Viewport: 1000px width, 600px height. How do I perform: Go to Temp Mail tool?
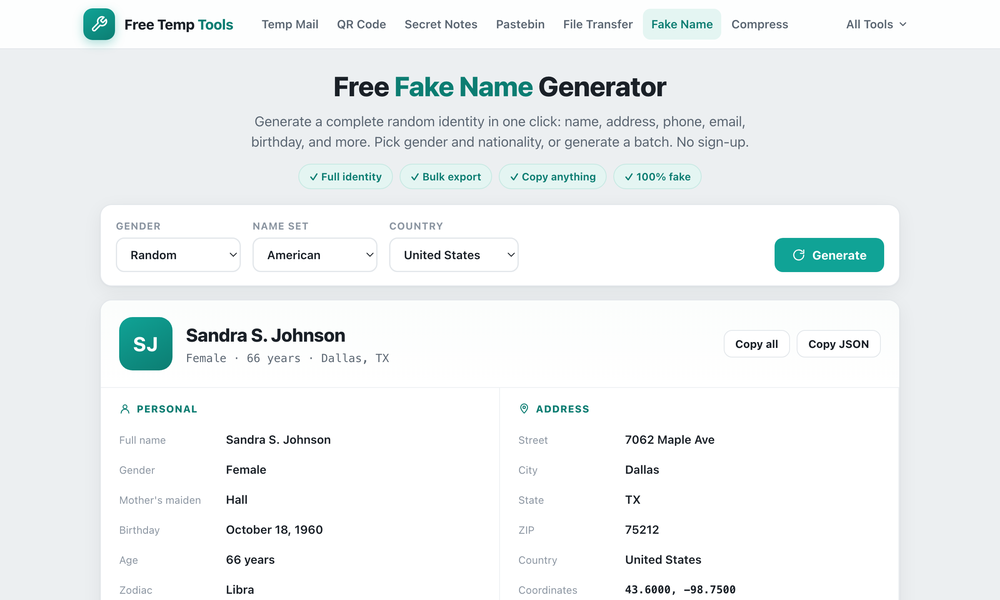290,24
